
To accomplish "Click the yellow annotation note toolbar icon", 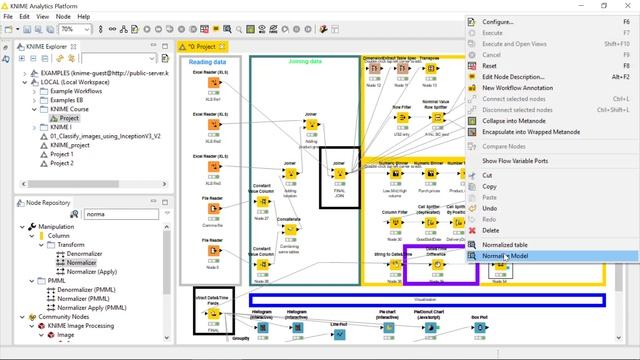I will (216, 29).
